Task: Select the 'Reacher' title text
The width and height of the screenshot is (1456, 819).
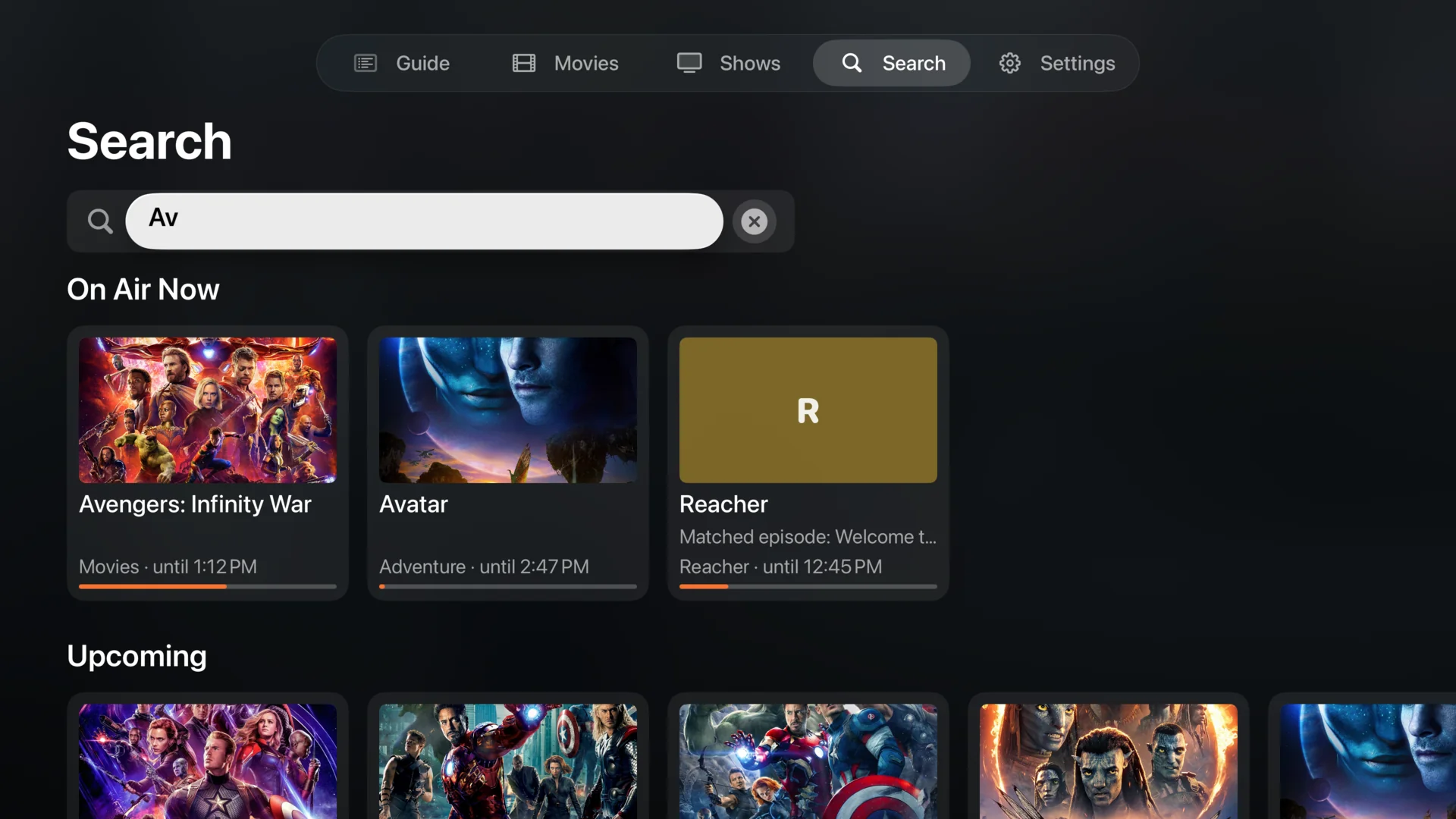Action: (723, 504)
